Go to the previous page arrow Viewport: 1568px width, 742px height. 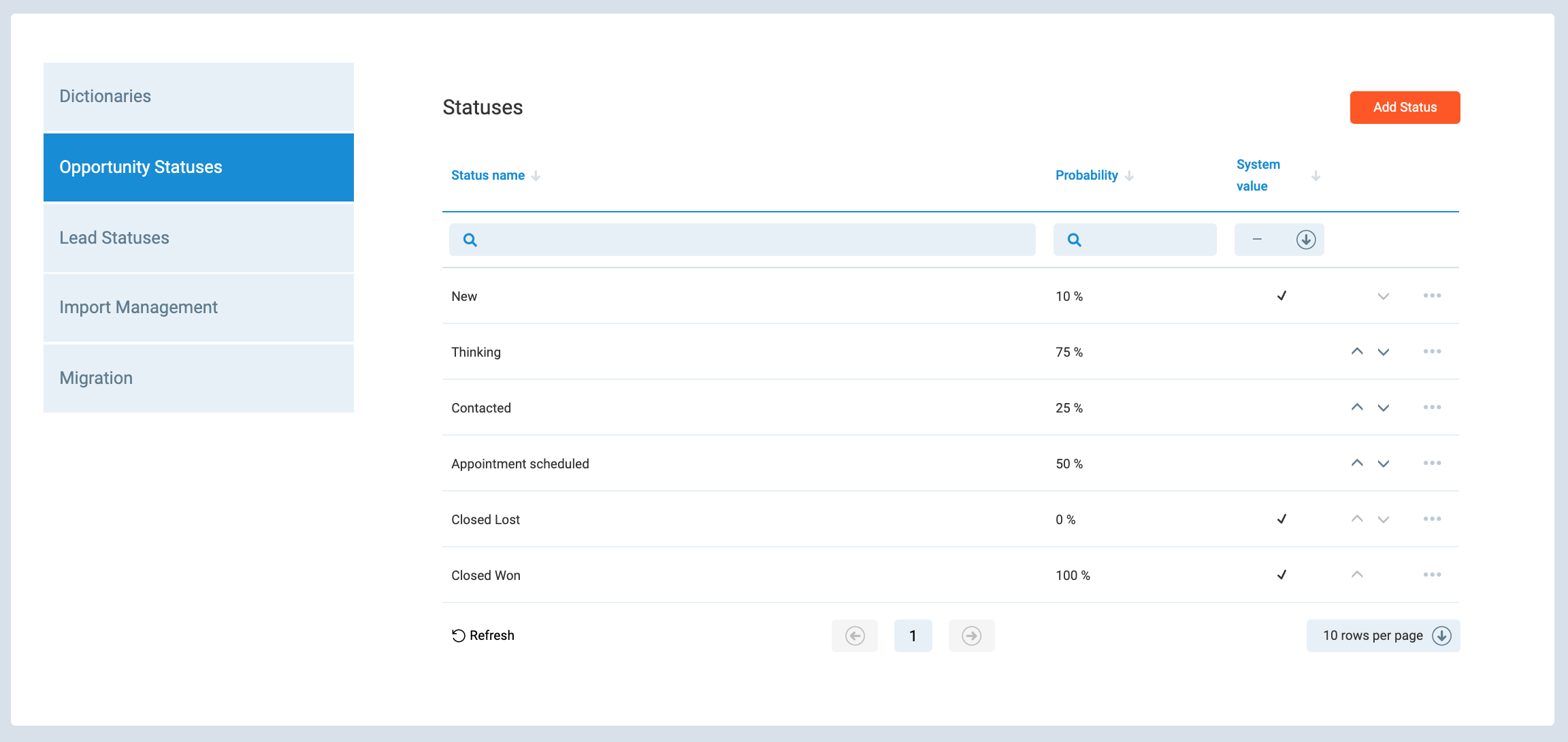[x=855, y=636]
